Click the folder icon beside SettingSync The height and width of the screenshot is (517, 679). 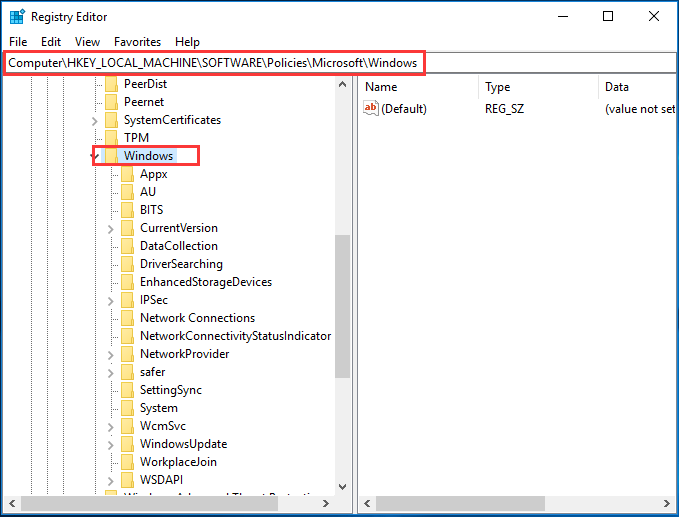(x=127, y=390)
